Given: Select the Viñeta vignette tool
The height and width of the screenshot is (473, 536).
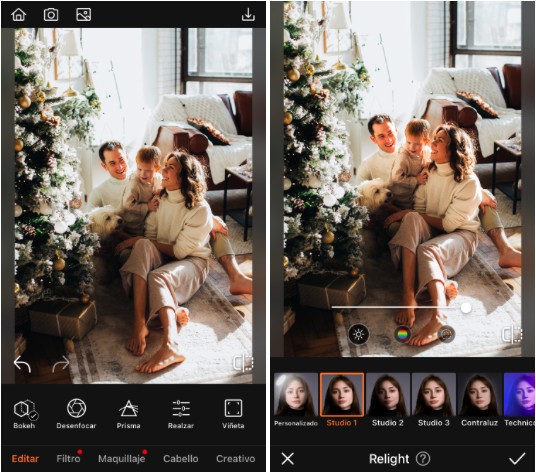Looking at the screenshot, I should pos(233,414).
